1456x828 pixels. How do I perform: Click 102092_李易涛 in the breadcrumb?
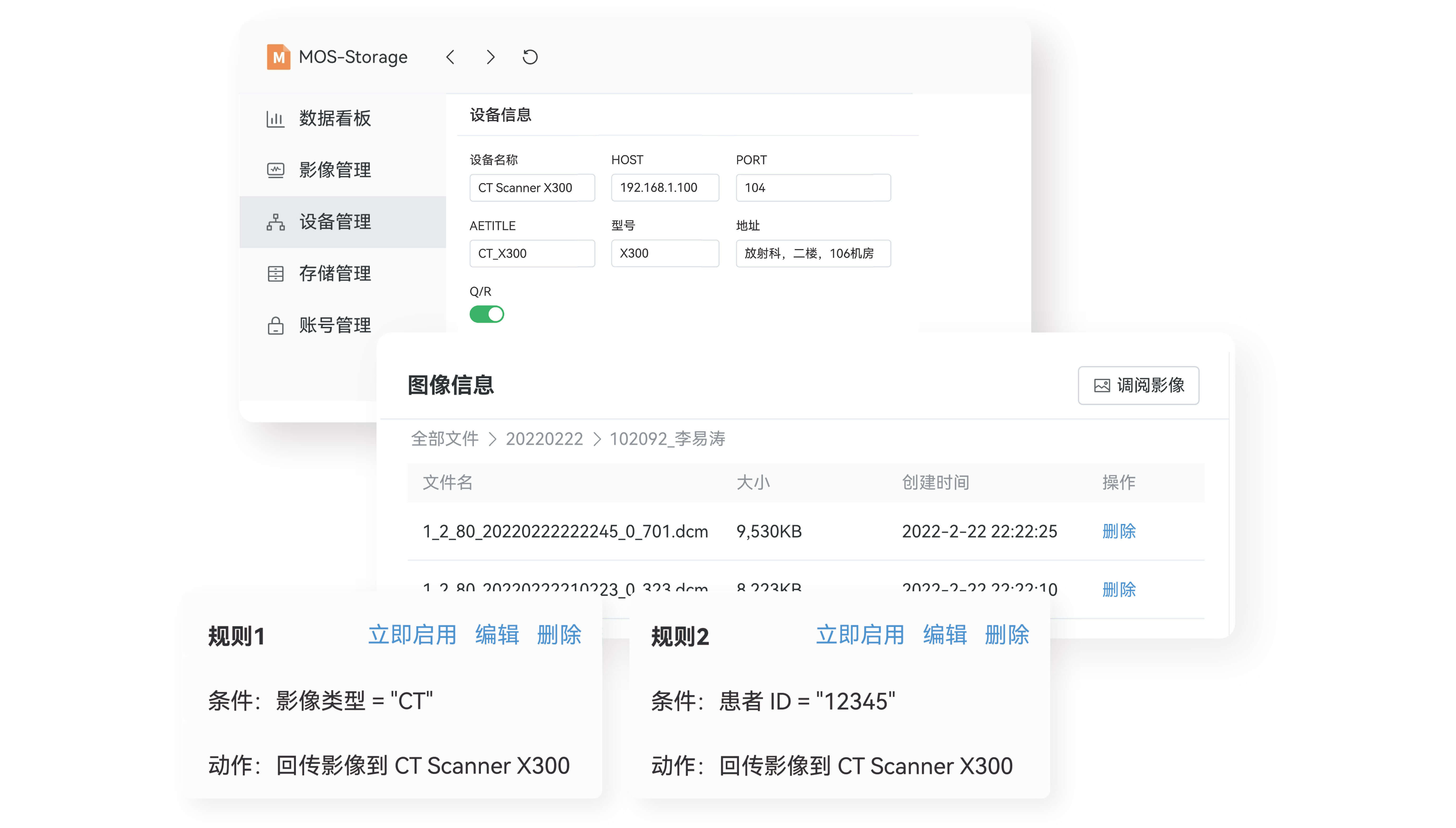(x=668, y=438)
